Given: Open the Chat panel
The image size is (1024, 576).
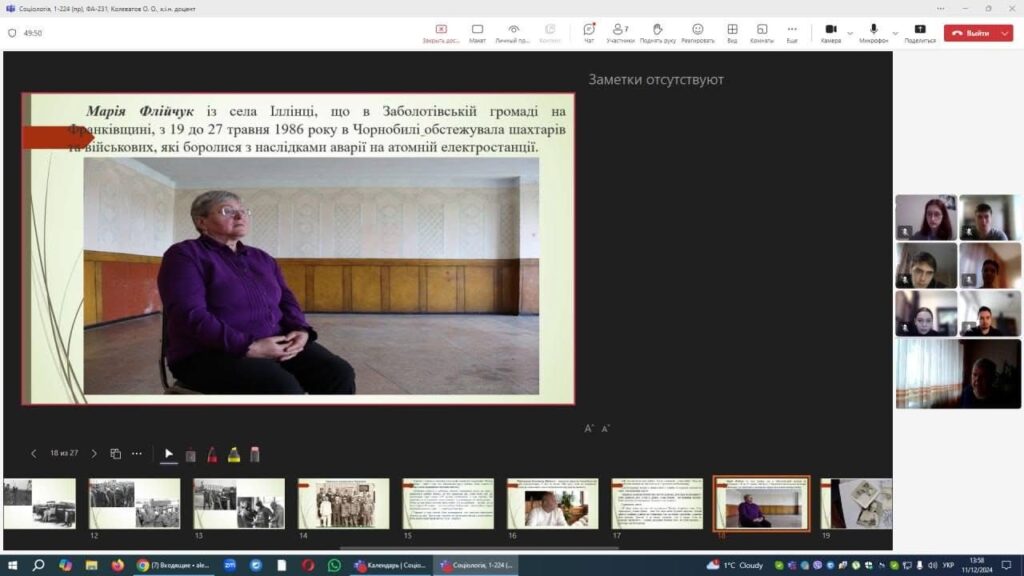Looking at the screenshot, I should (x=588, y=32).
